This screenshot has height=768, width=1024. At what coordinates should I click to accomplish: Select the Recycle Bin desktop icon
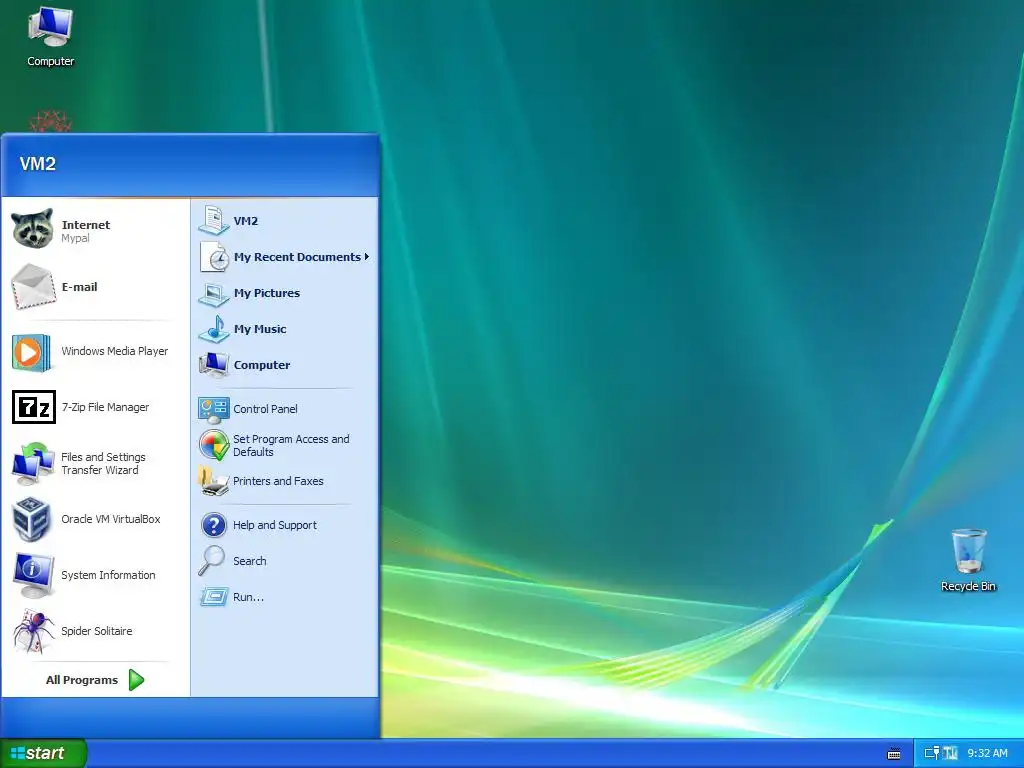tap(968, 561)
